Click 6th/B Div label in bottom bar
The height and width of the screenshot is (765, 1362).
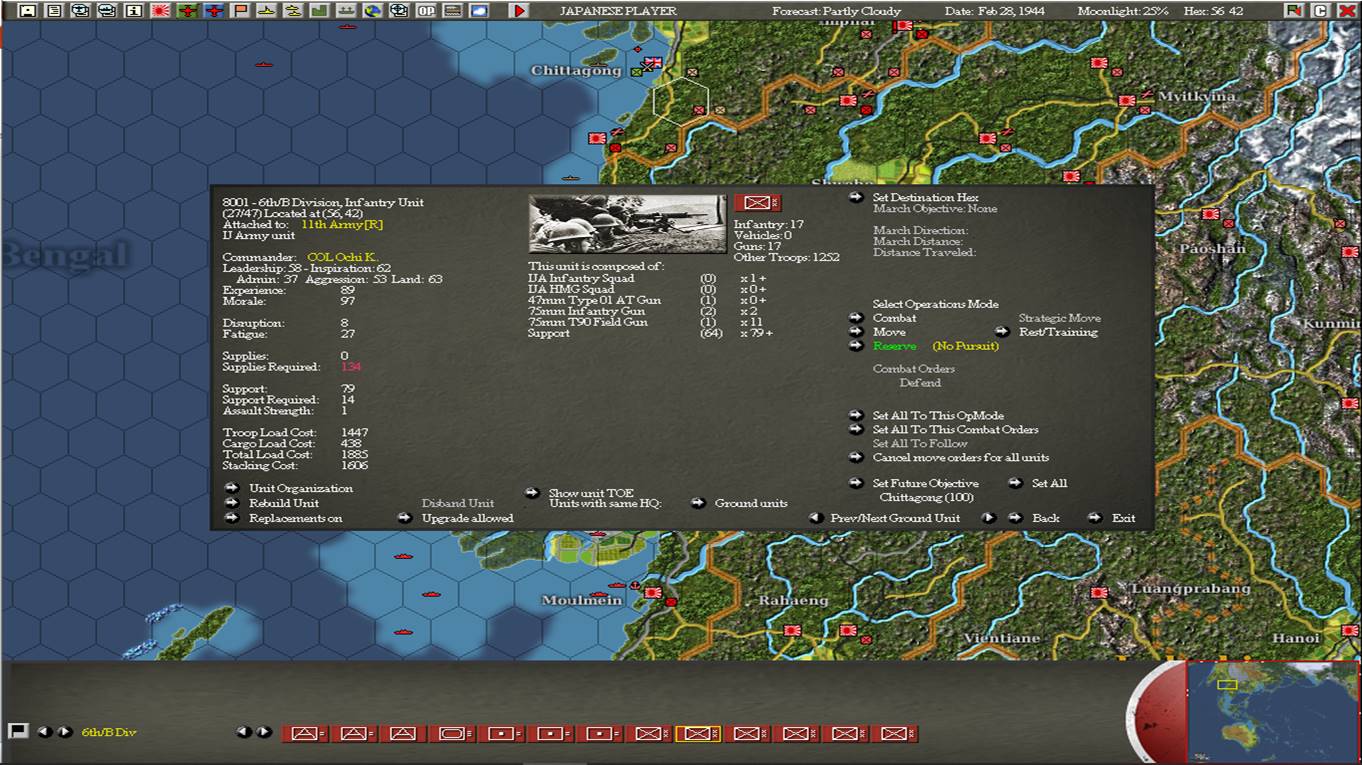tap(109, 733)
